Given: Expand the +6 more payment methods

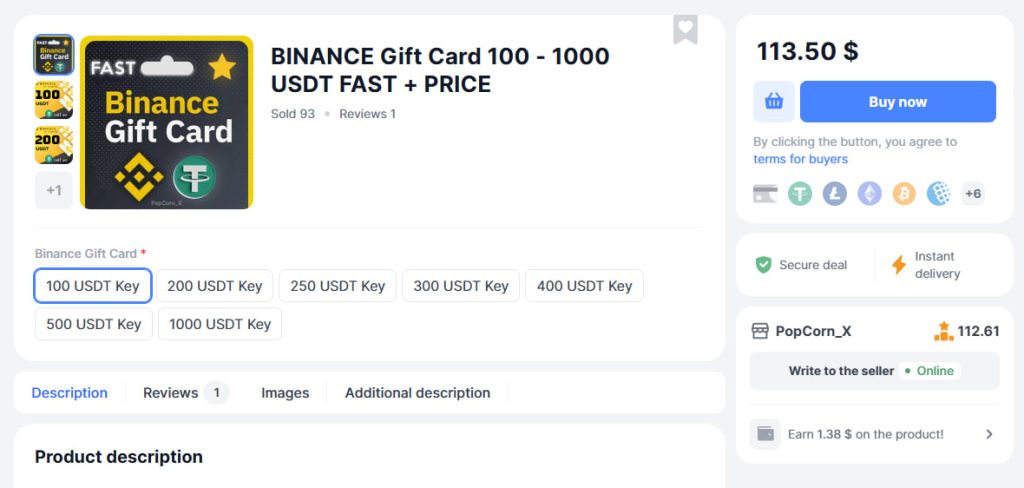Looking at the screenshot, I should (973, 194).
